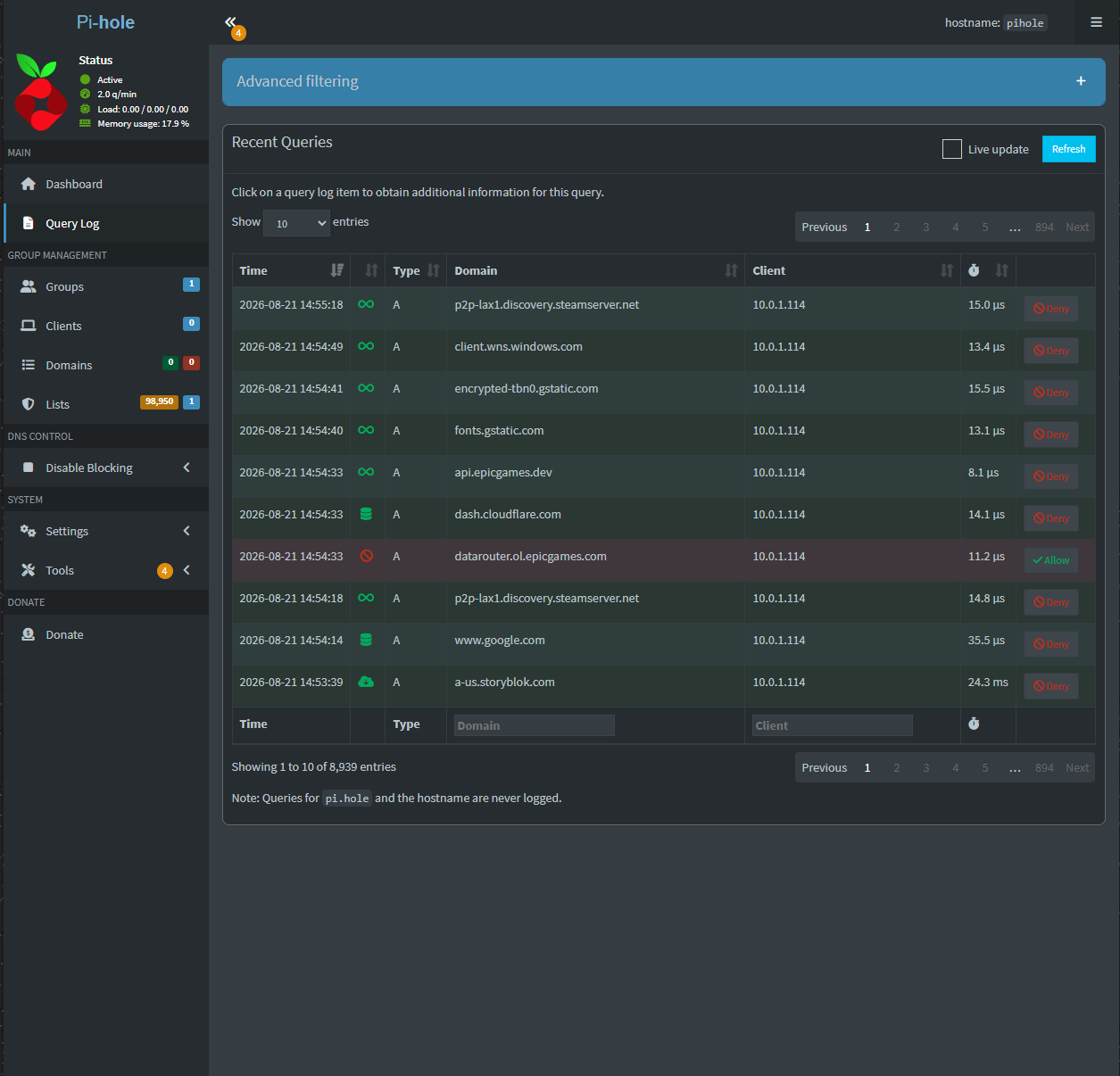The width and height of the screenshot is (1120, 1076).
Task: Click blocked status icon for datarouter.ol.epicgames.com
Action: point(366,556)
